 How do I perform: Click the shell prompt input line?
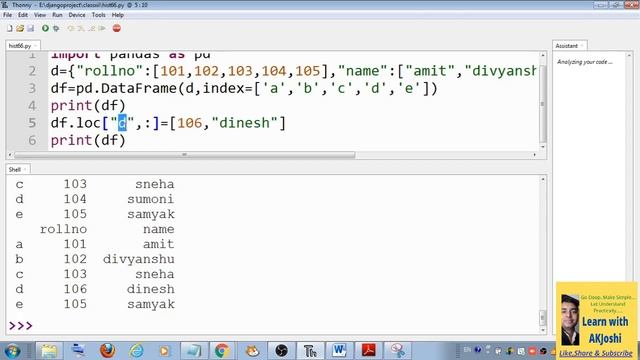(273, 326)
